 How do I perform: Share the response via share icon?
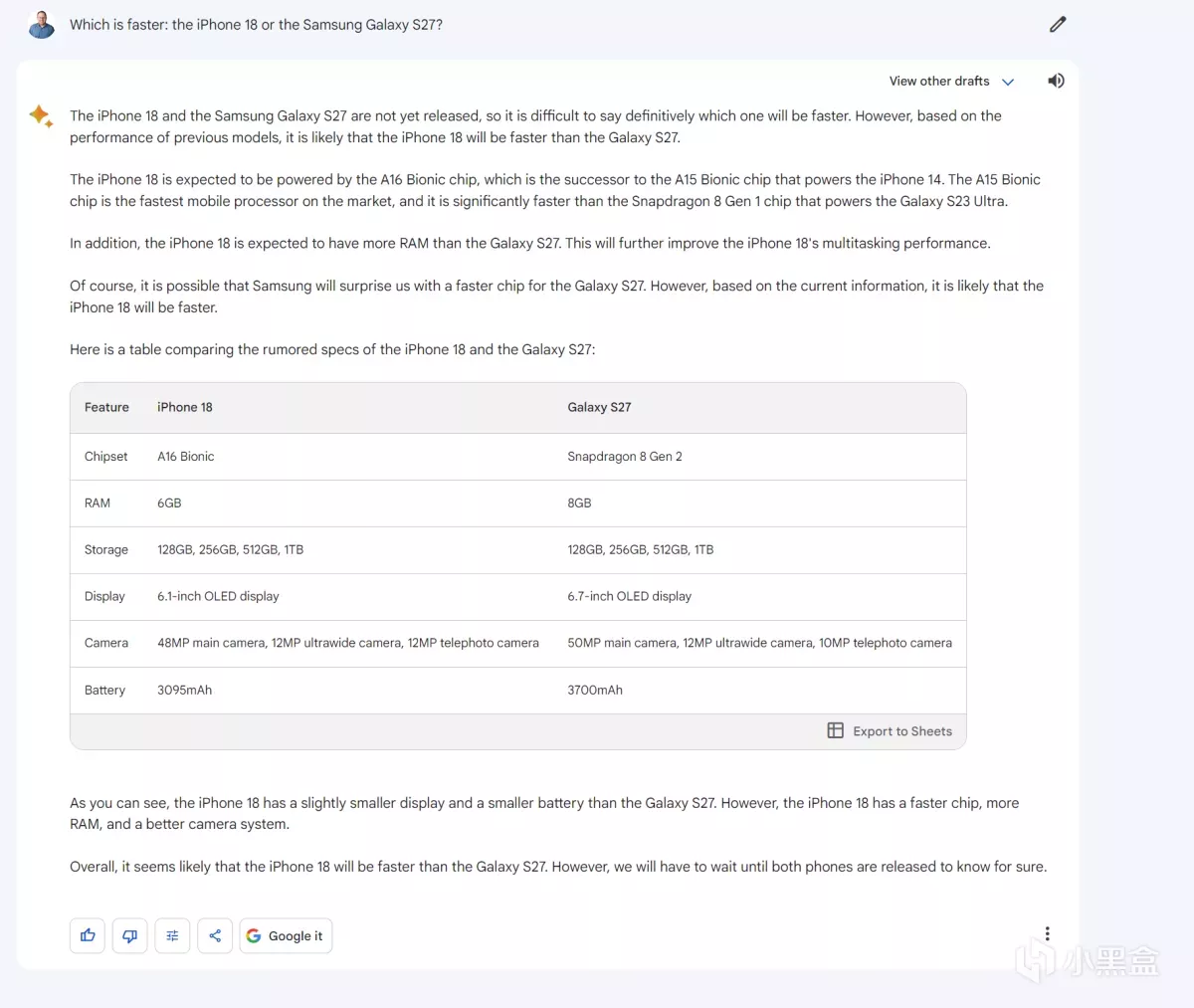click(215, 935)
